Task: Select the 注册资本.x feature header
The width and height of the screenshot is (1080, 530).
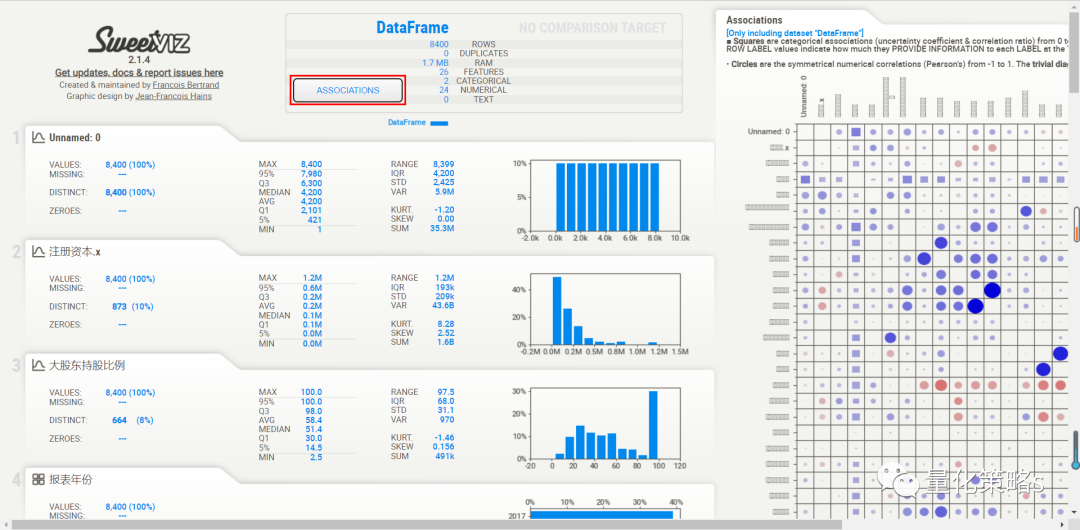Action: point(74,252)
